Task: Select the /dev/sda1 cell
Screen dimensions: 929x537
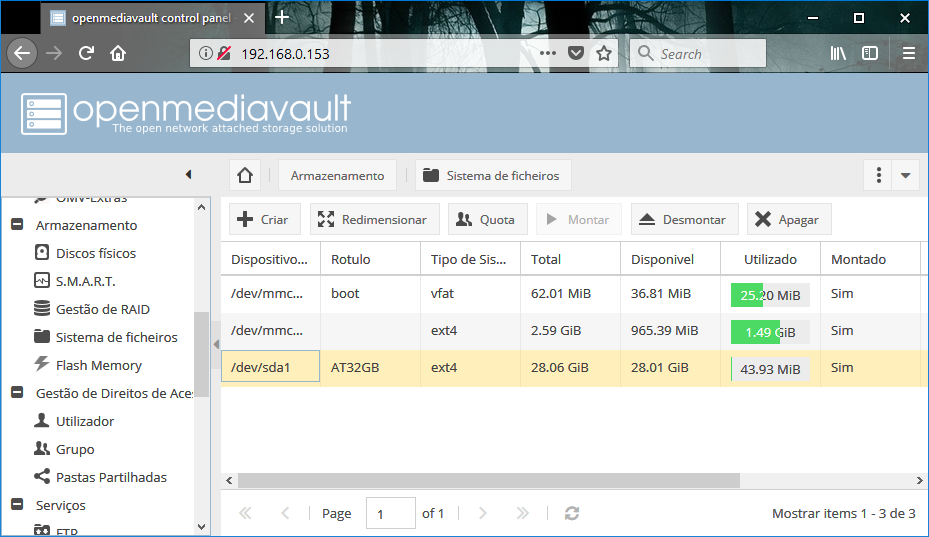Action: [271, 367]
